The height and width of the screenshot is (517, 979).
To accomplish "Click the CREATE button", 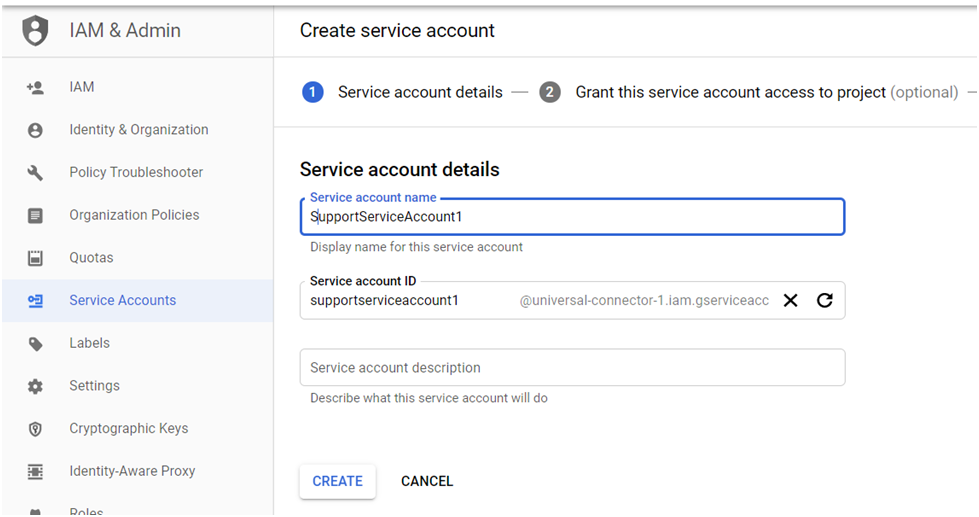I will click(x=337, y=481).
